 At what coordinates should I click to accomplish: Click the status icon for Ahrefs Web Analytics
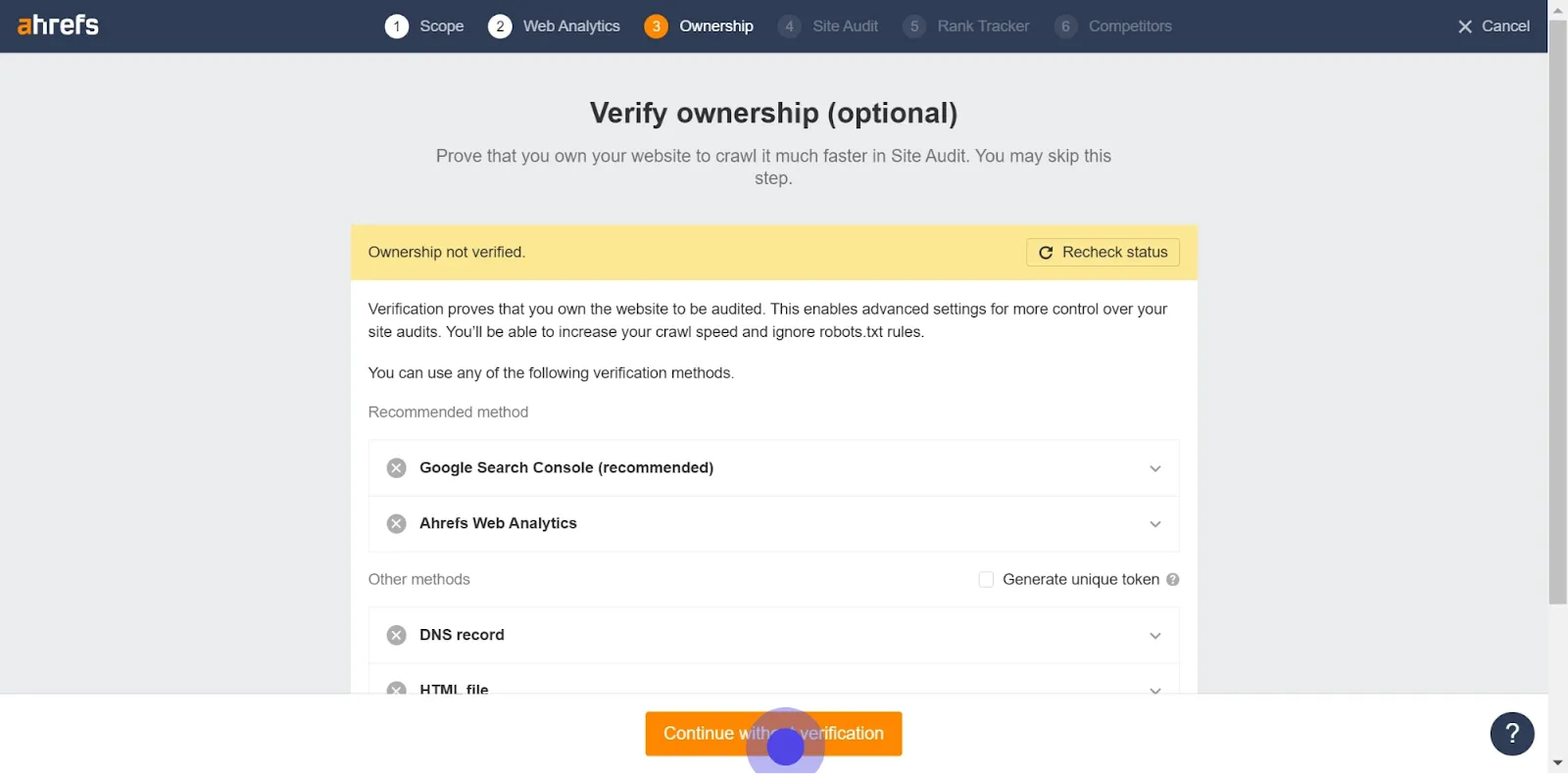tap(396, 524)
